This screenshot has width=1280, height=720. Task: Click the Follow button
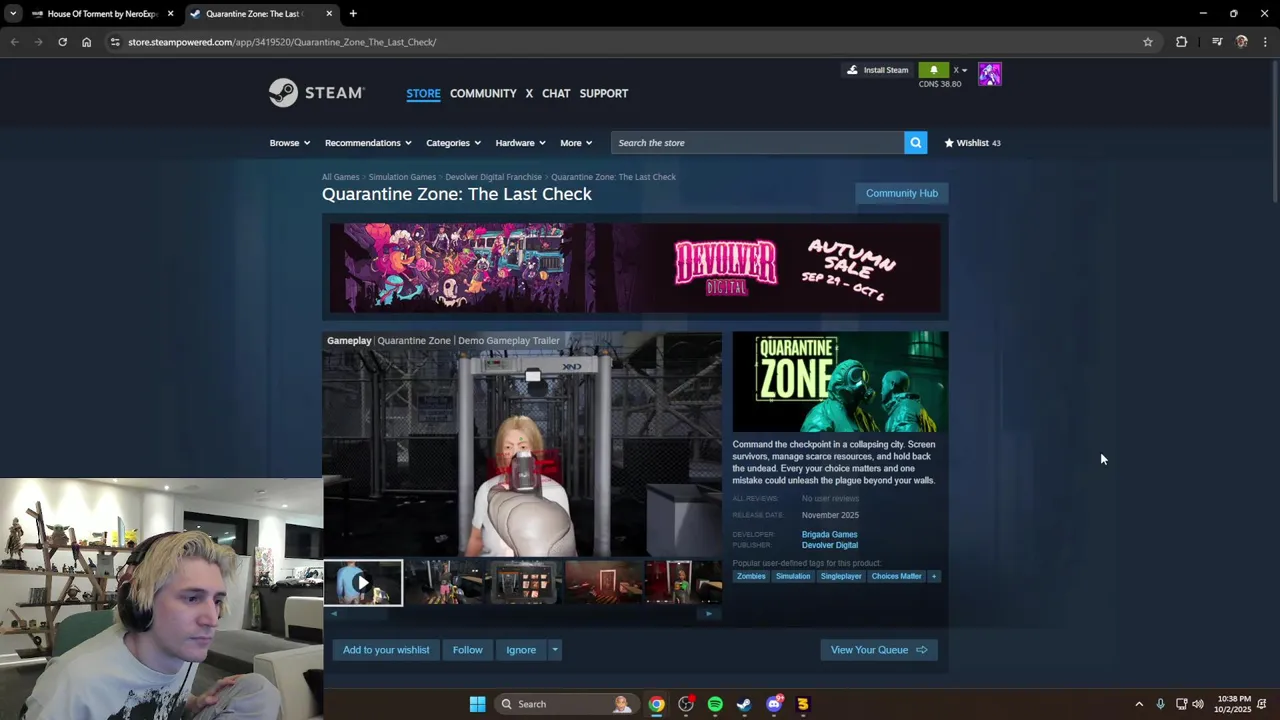pyautogui.click(x=467, y=650)
